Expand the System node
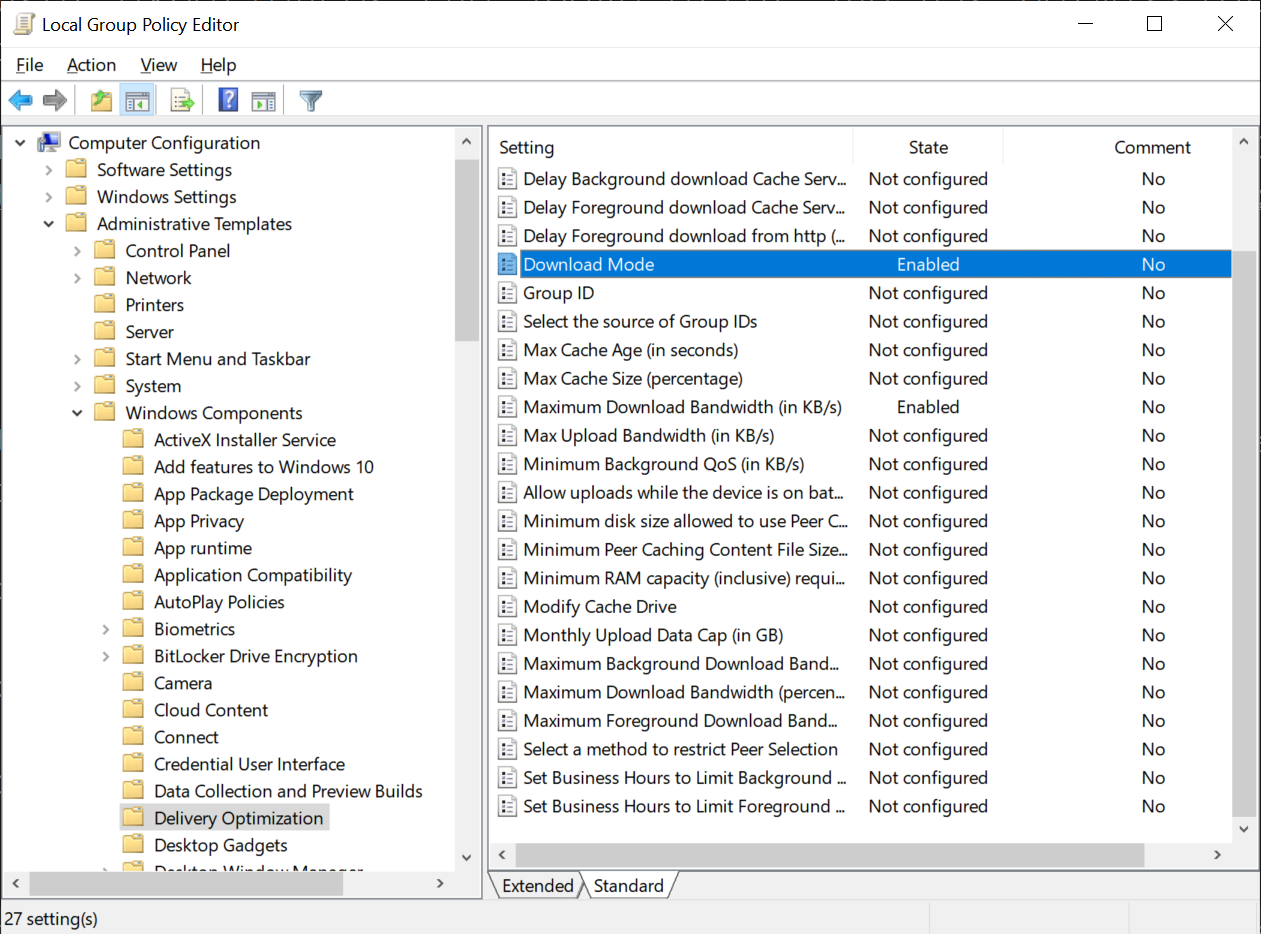 coord(77,386)
